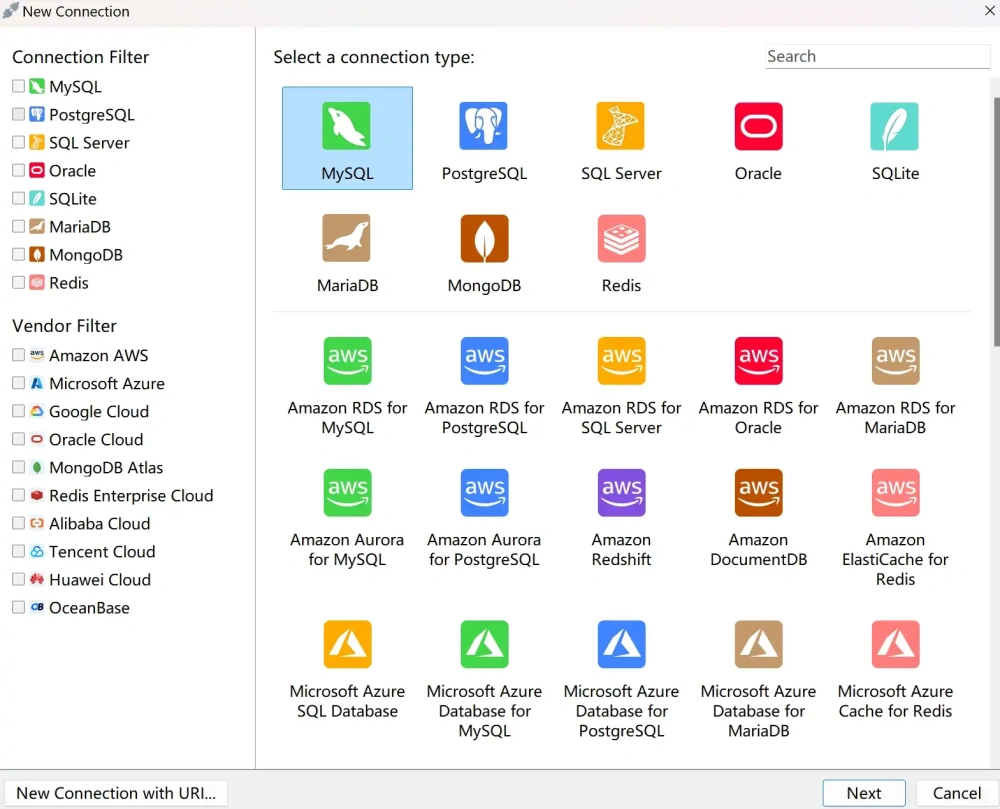Enable the Microsoft Azure vendor filter
The image size is (1000, 809).
click(x=18, y=383)
